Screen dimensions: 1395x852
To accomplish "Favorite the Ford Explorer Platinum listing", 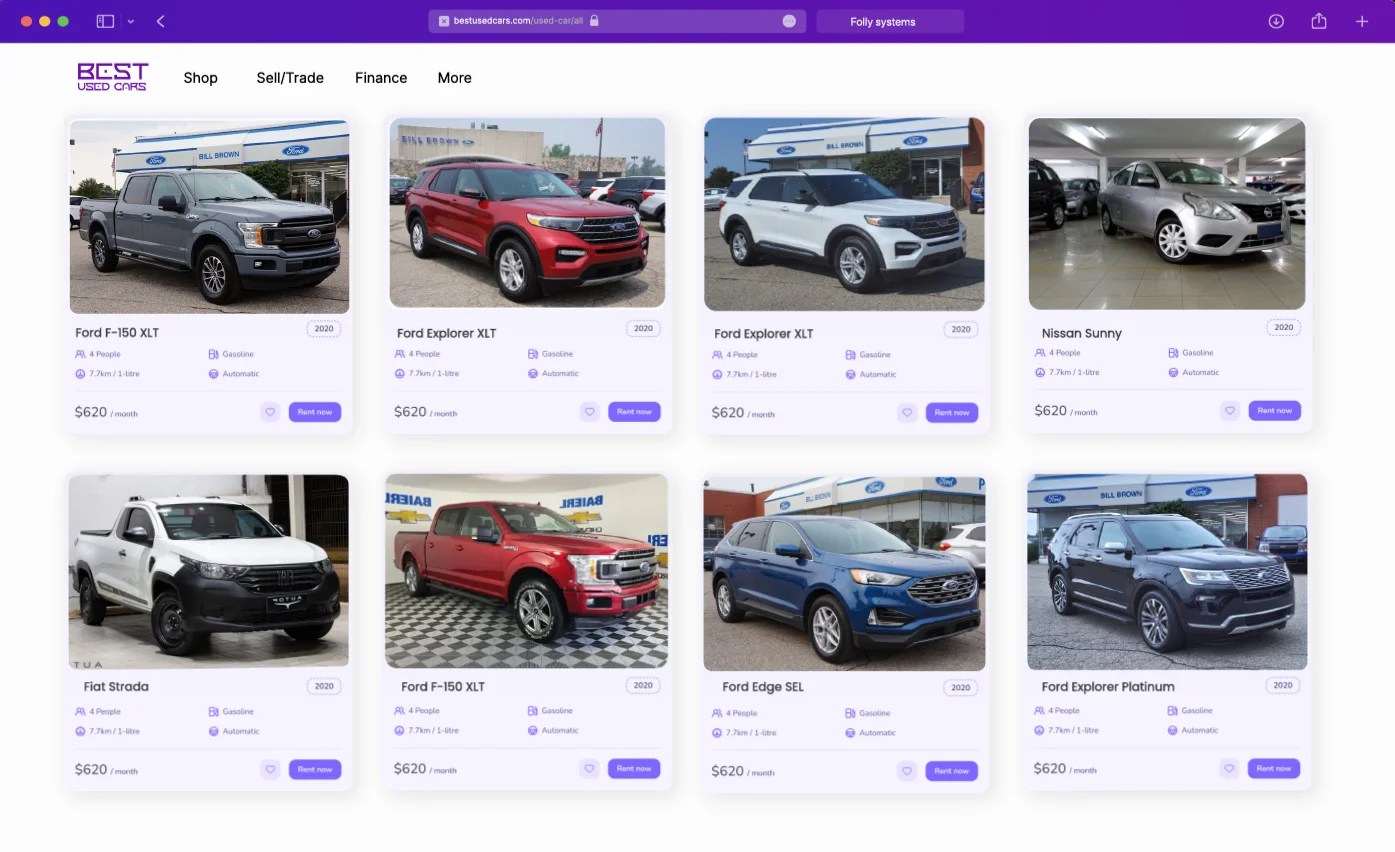I will click(1229, 768).
